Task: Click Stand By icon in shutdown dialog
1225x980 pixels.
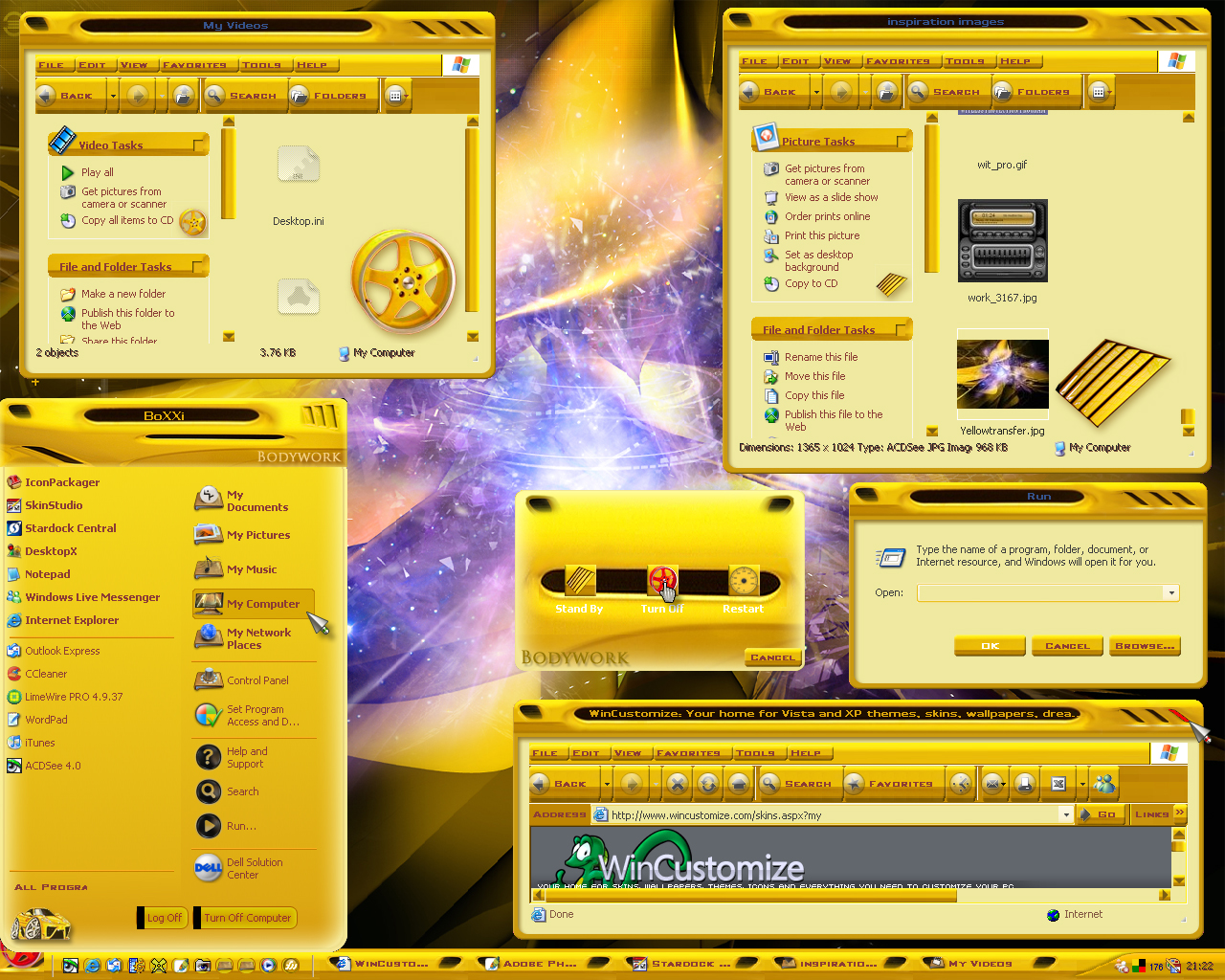Action: [x=580, y=579]
